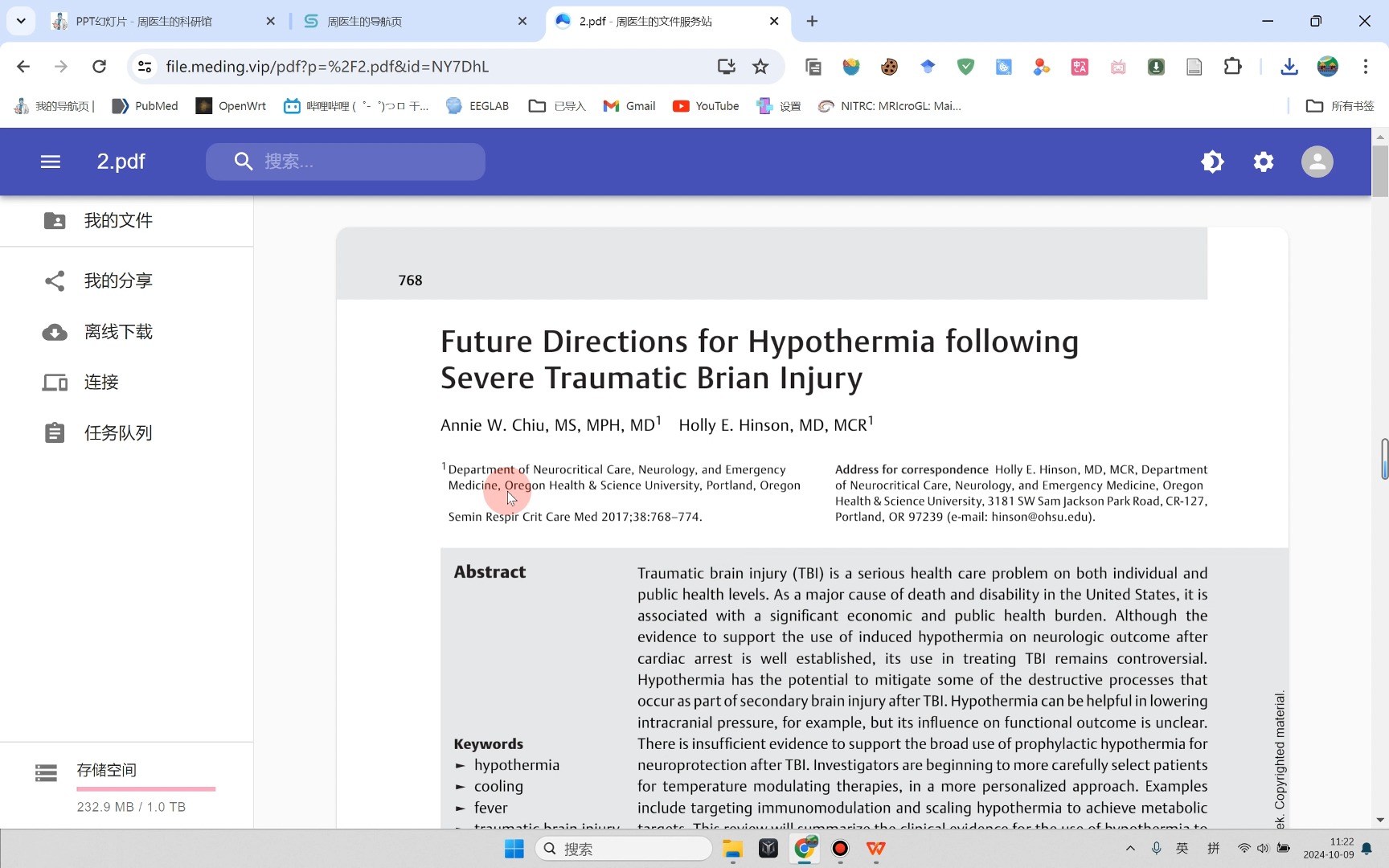1389x868 pixels.
Task: Open File Explorer from the taskbar
Action: point(732,849)
